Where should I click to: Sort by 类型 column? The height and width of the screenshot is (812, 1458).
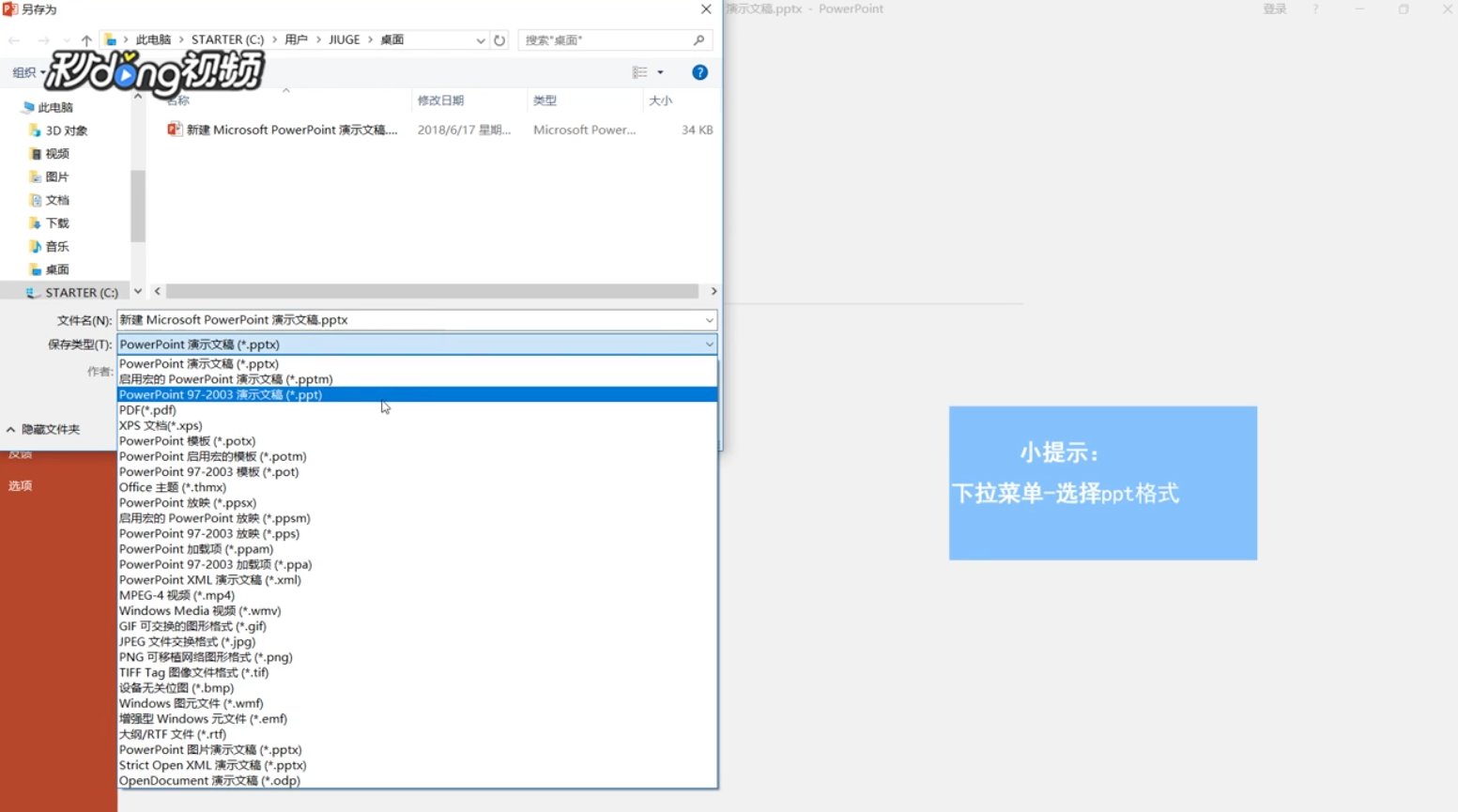[x=545, y=100]
